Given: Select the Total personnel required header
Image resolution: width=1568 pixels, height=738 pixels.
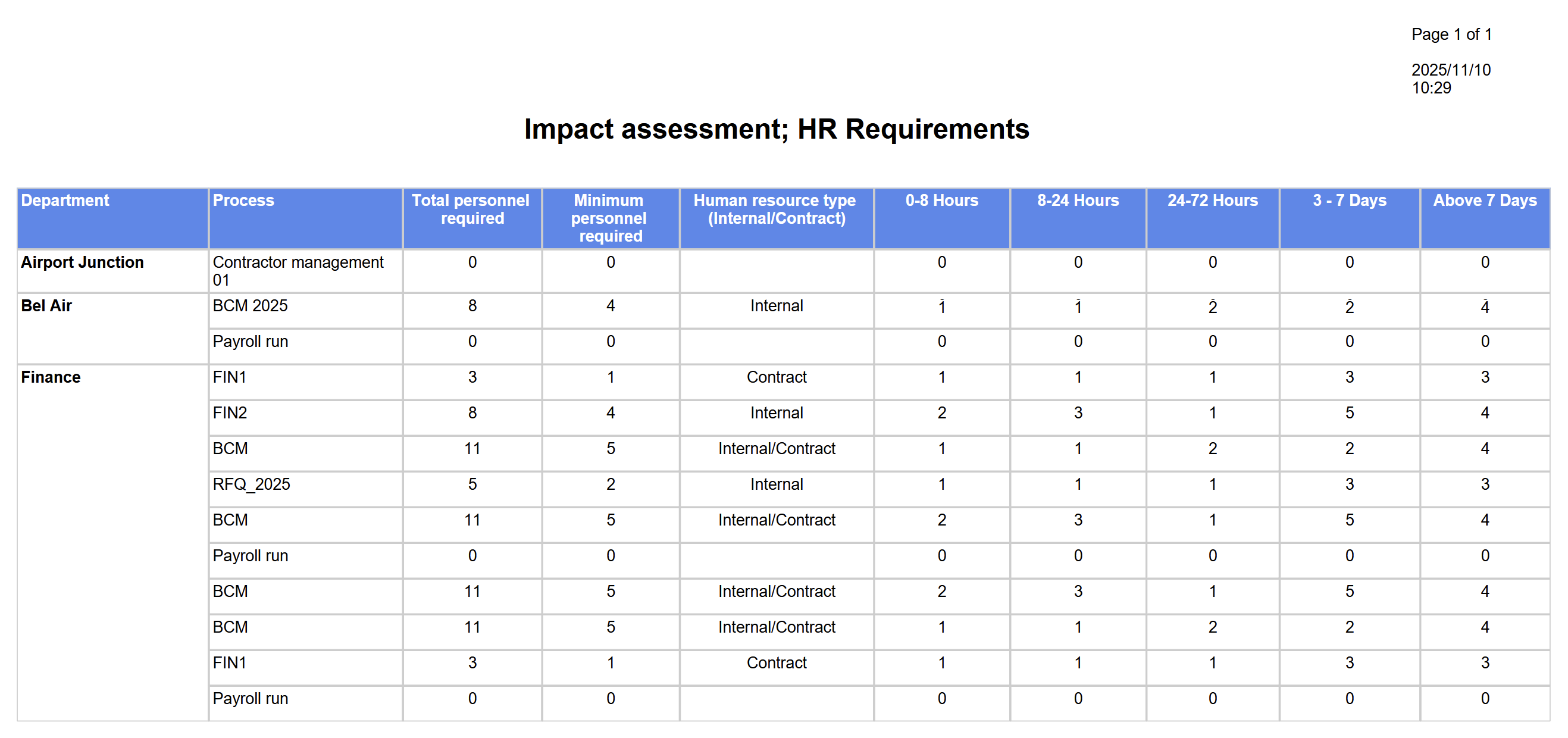Looking at the screenshot, I should tap(471, 209).
